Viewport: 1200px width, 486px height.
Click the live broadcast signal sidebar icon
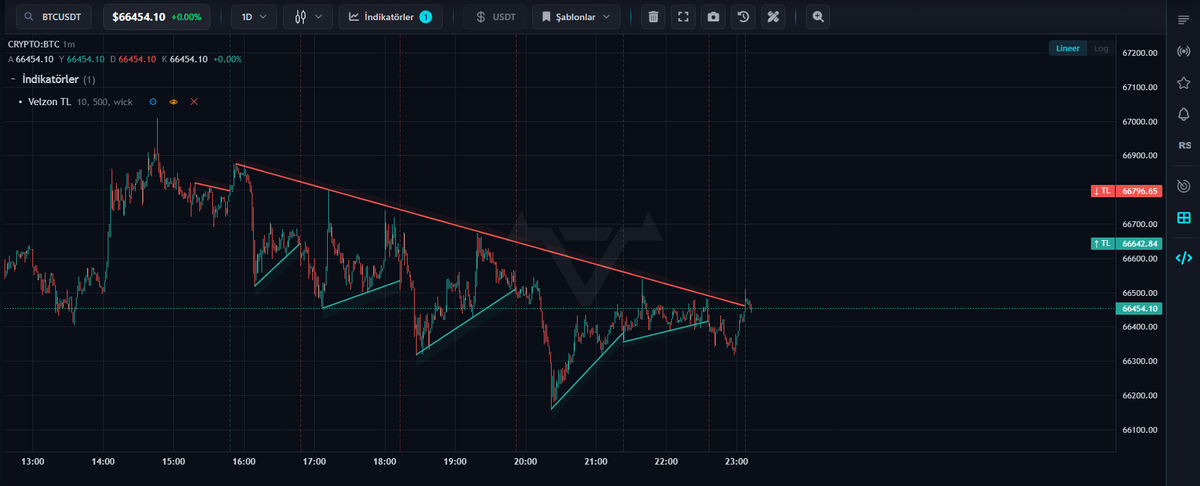coord(1184,50)
